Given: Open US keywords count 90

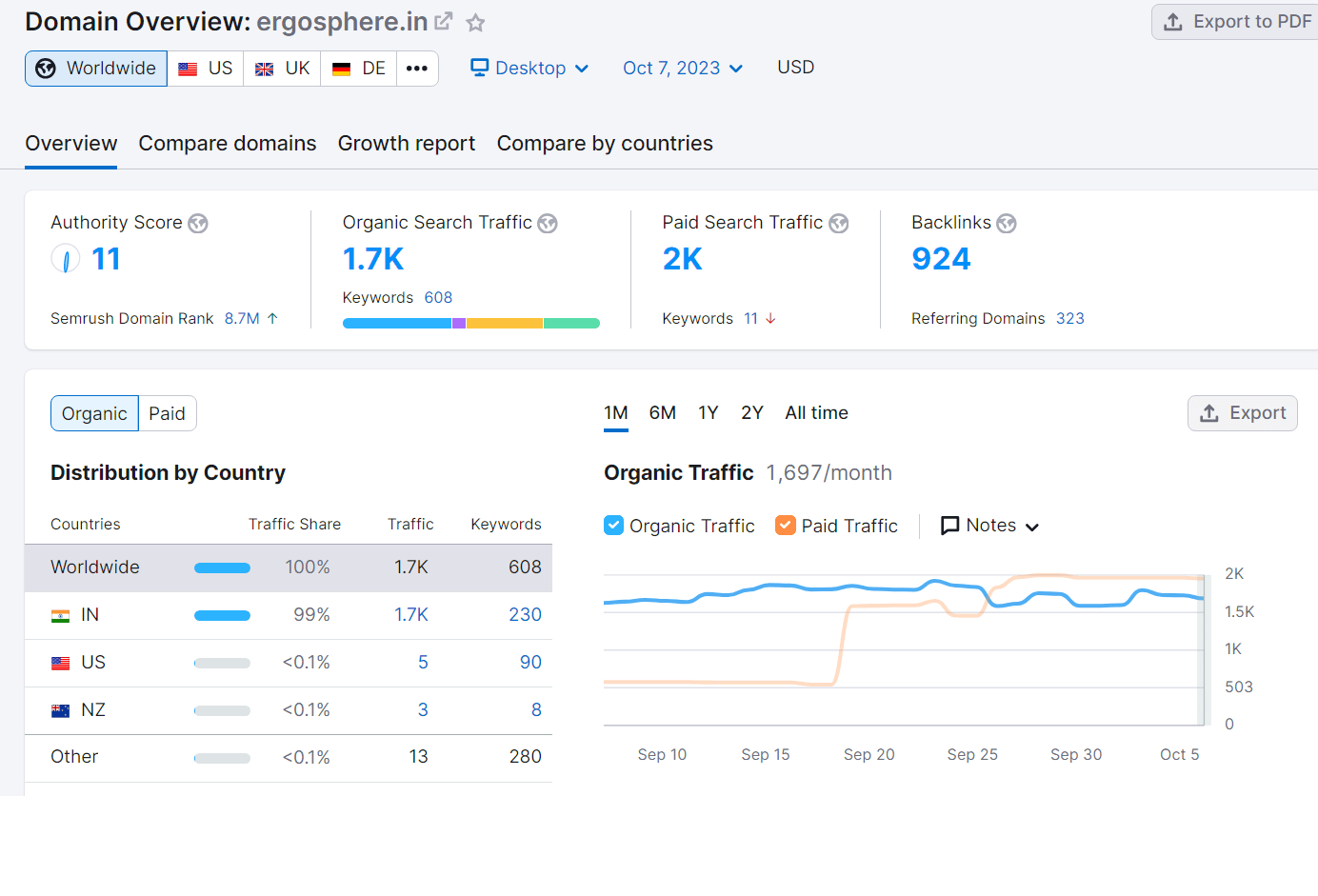Looking at the screenshot, I should (x=530, y=663).
